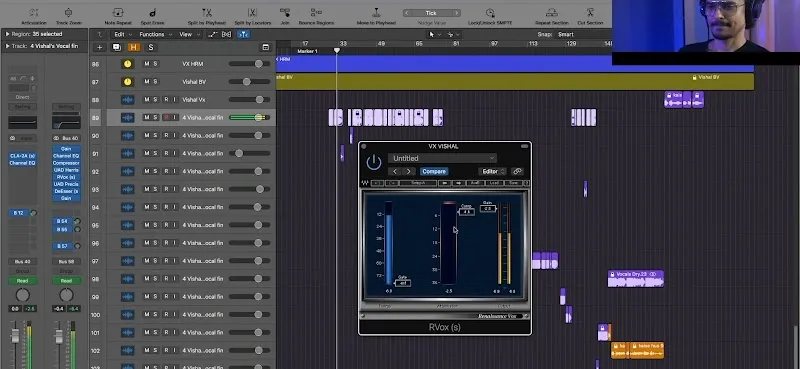Open the Bus 40 output slot on left strip
The width and height of the screenshot is (800, 369).
coord(22,261)
